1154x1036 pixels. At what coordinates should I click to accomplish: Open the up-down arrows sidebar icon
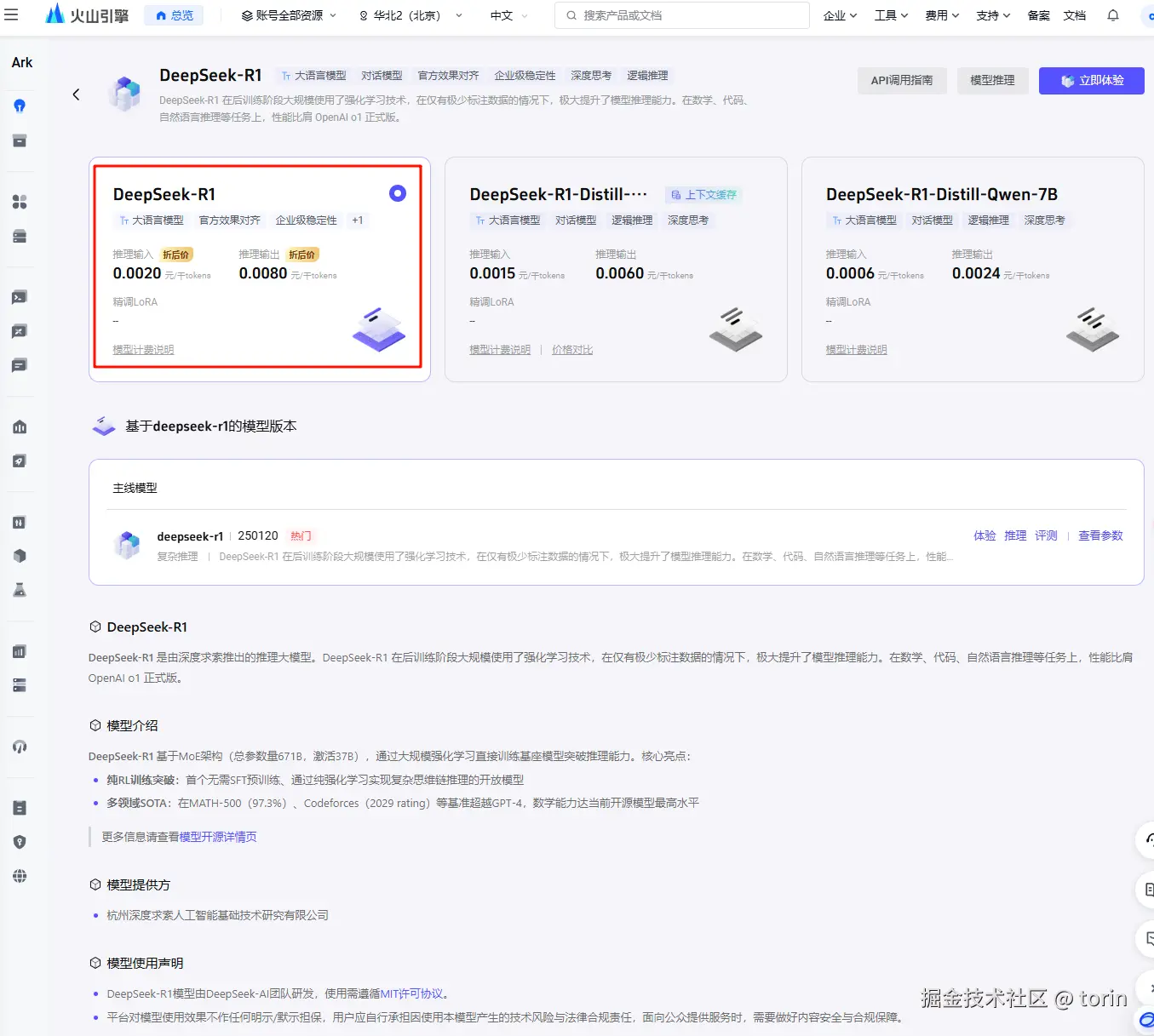[20, 522]
